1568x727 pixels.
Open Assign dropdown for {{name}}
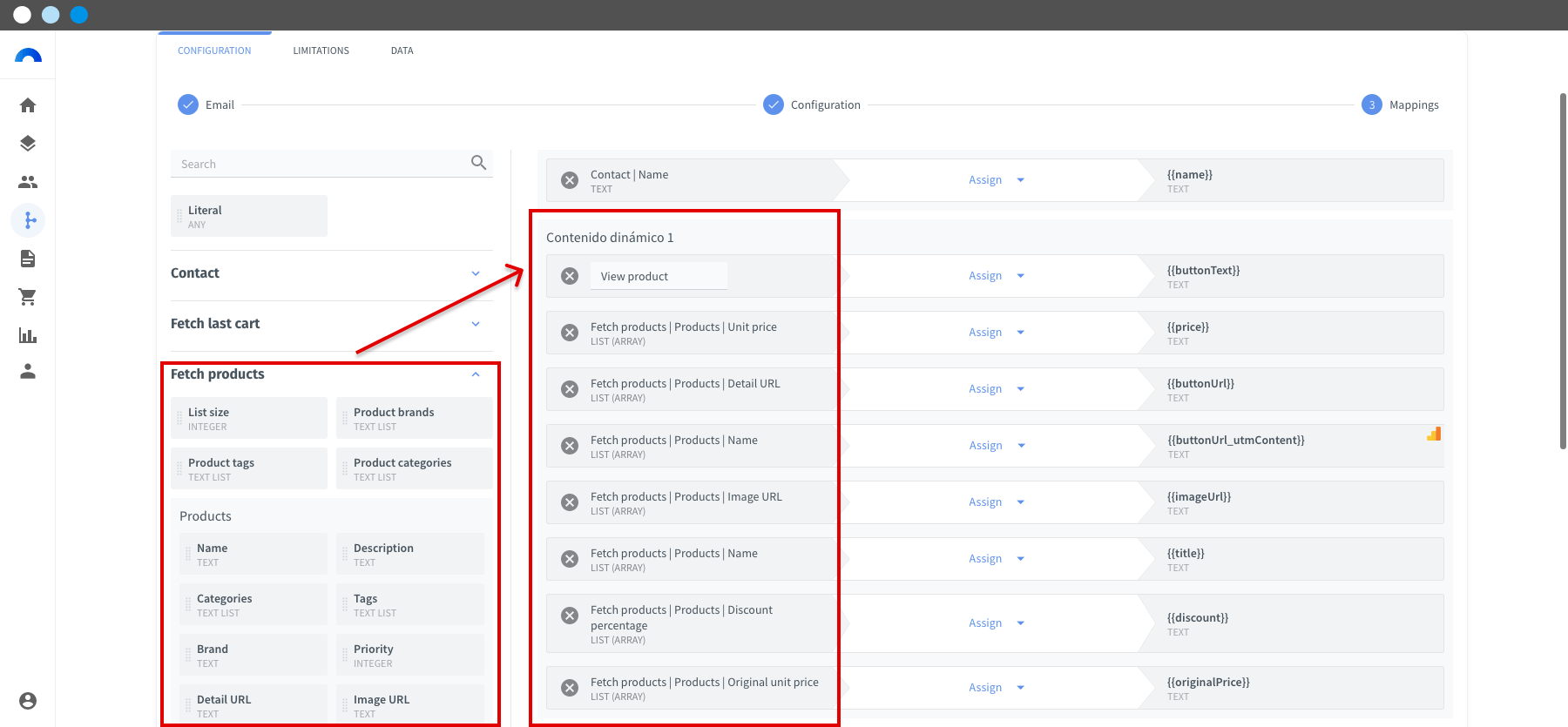[x=997, y=180]
